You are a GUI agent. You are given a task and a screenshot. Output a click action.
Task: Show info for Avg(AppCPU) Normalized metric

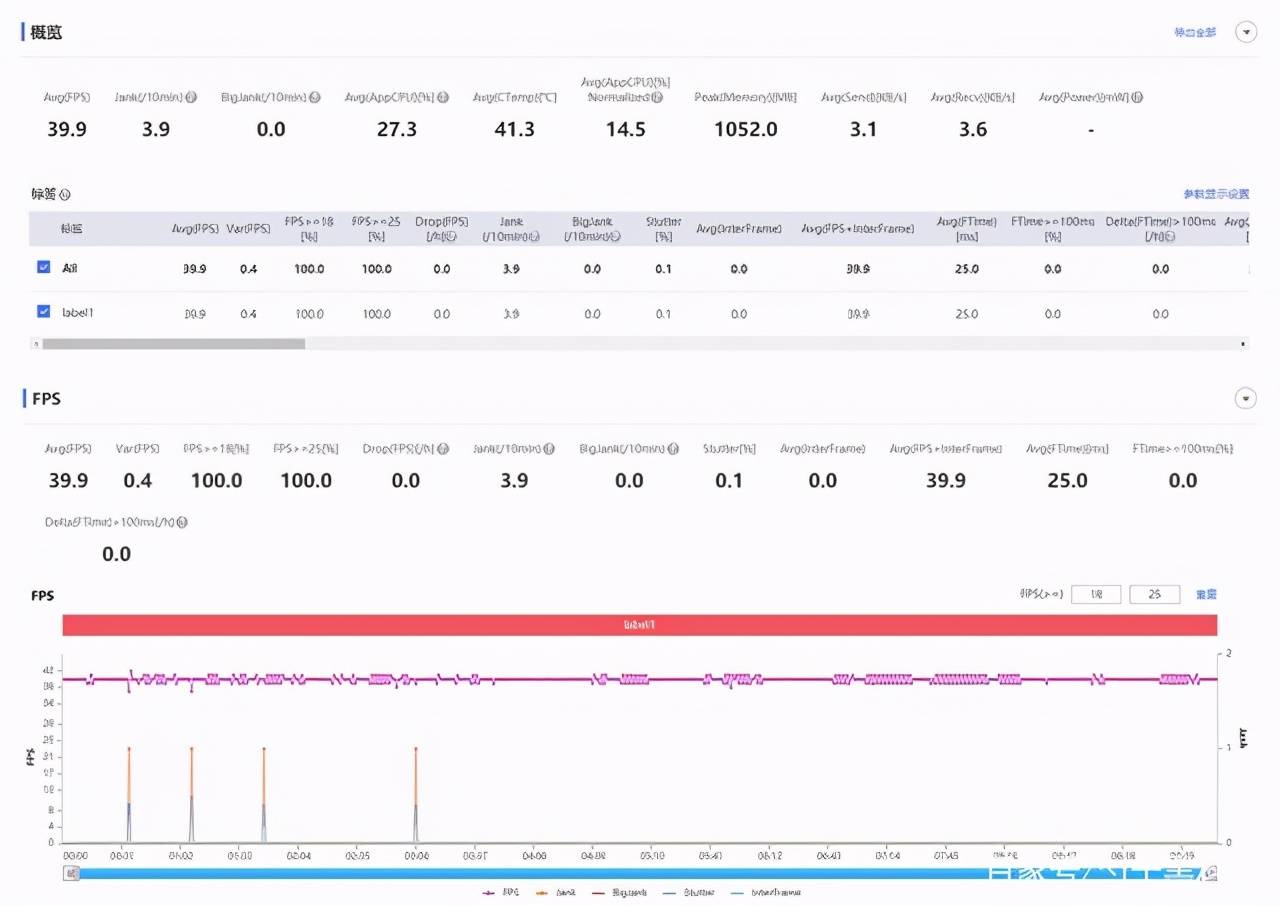657,97
